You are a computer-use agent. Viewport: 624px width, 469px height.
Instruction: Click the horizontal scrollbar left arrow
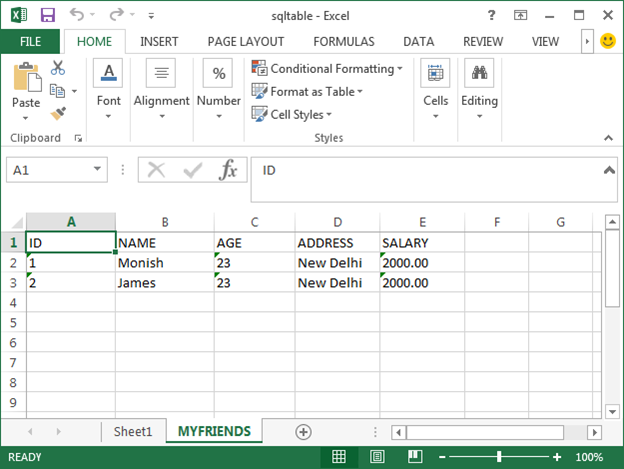(398, 432)
